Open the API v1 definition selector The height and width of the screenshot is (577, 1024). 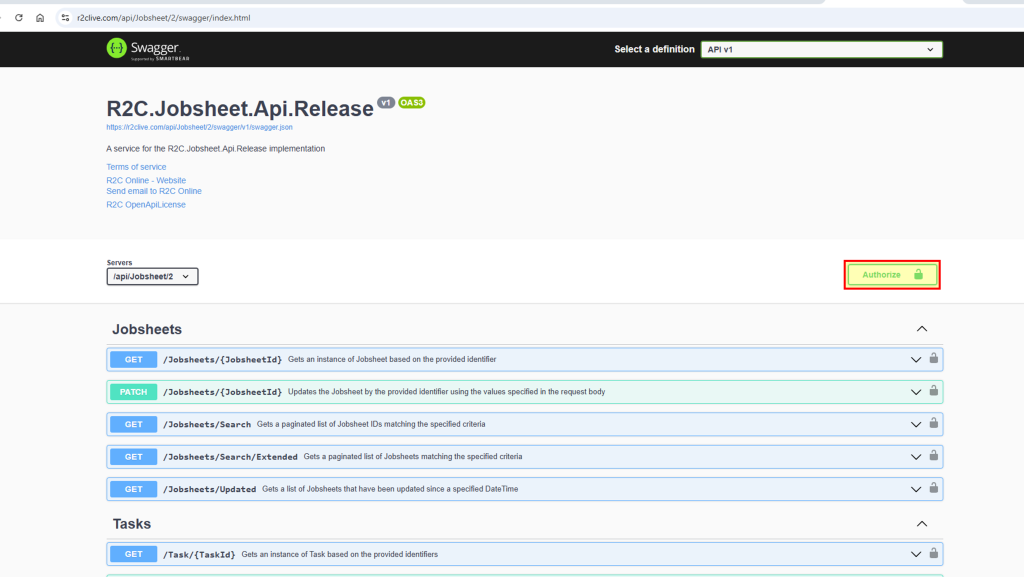(x=821, y=48)
